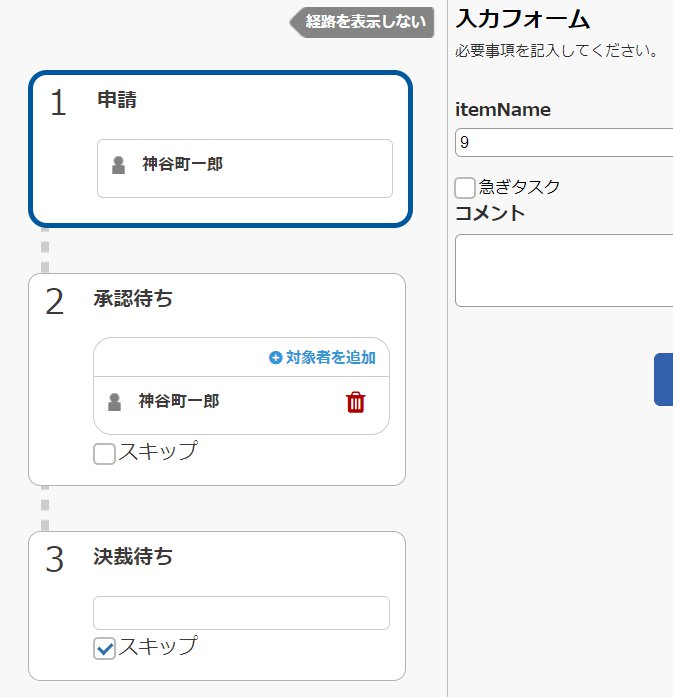The image size is (673, 697).
Task: Click the user icon in step 2 承認待ち
Action: (115, 402)
